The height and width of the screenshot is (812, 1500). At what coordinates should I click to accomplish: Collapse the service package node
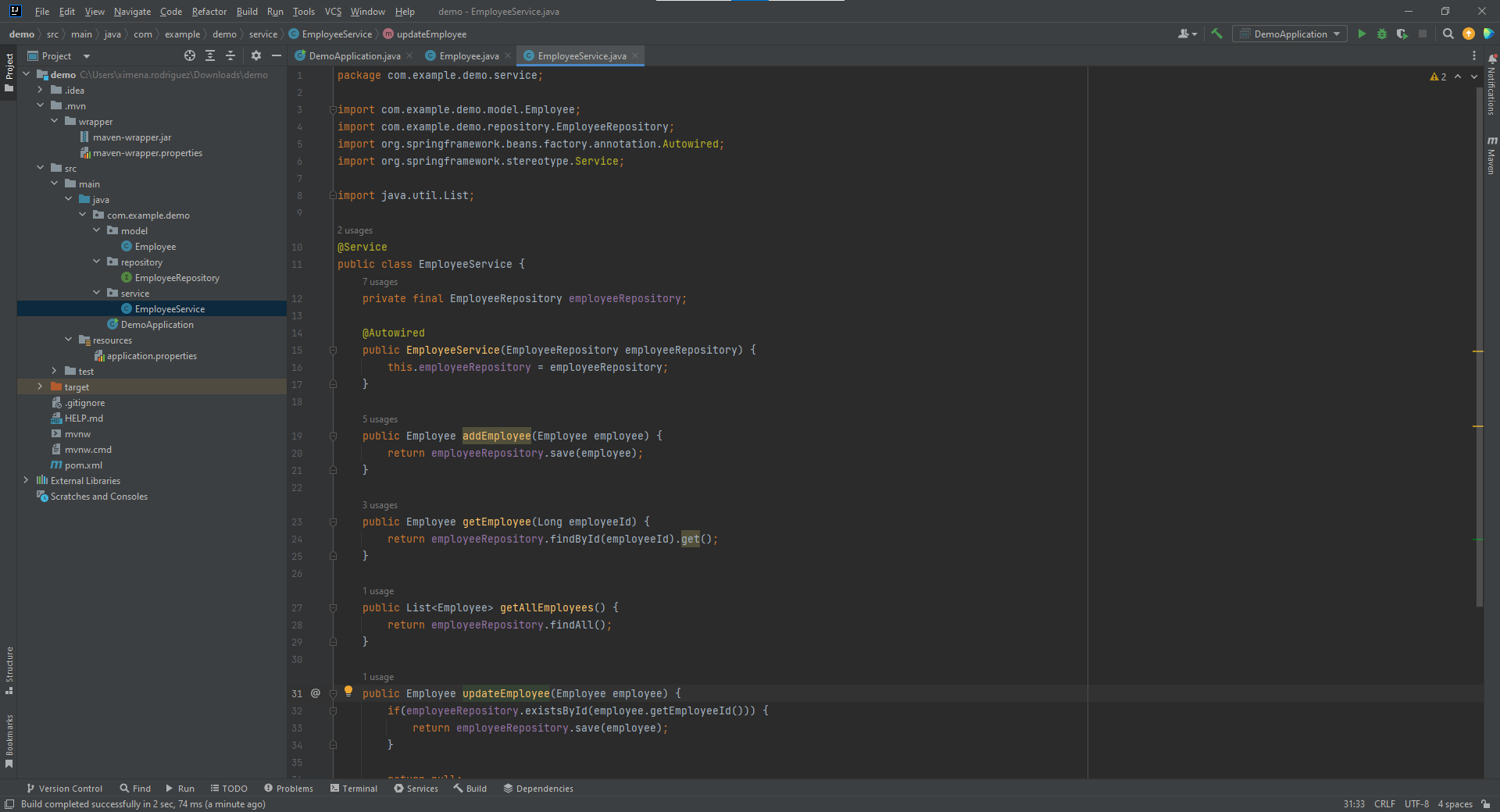[x=96, y=293]
